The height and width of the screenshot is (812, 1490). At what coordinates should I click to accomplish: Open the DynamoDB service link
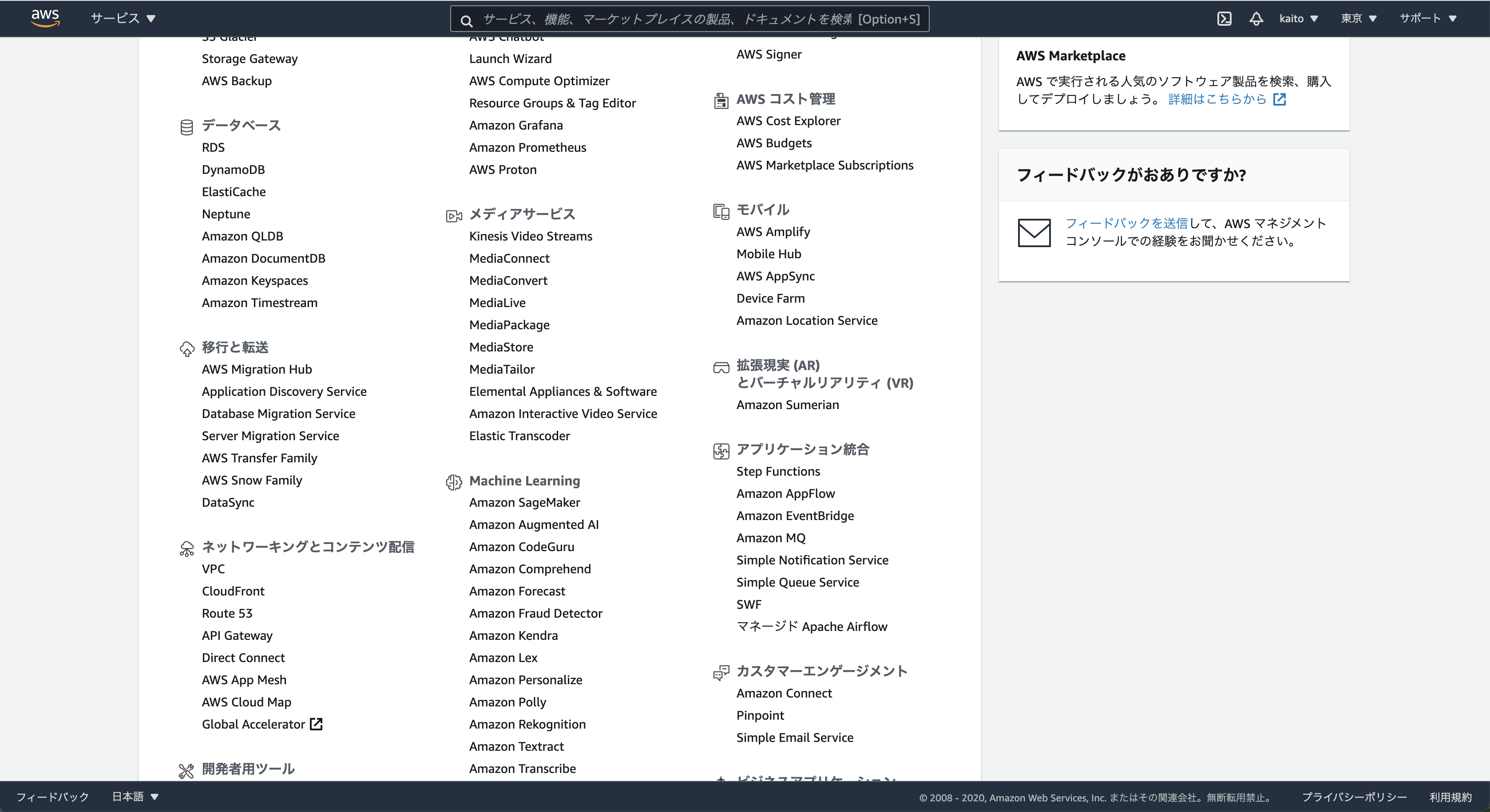[233, 169]
